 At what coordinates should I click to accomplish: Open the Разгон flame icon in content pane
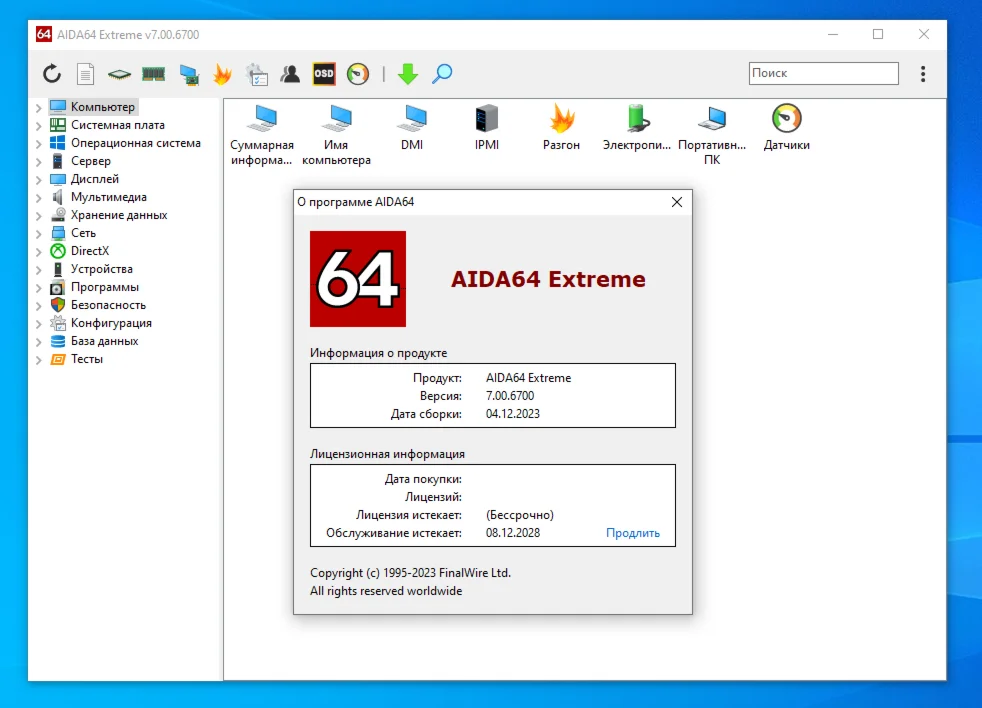pos(562,119)
